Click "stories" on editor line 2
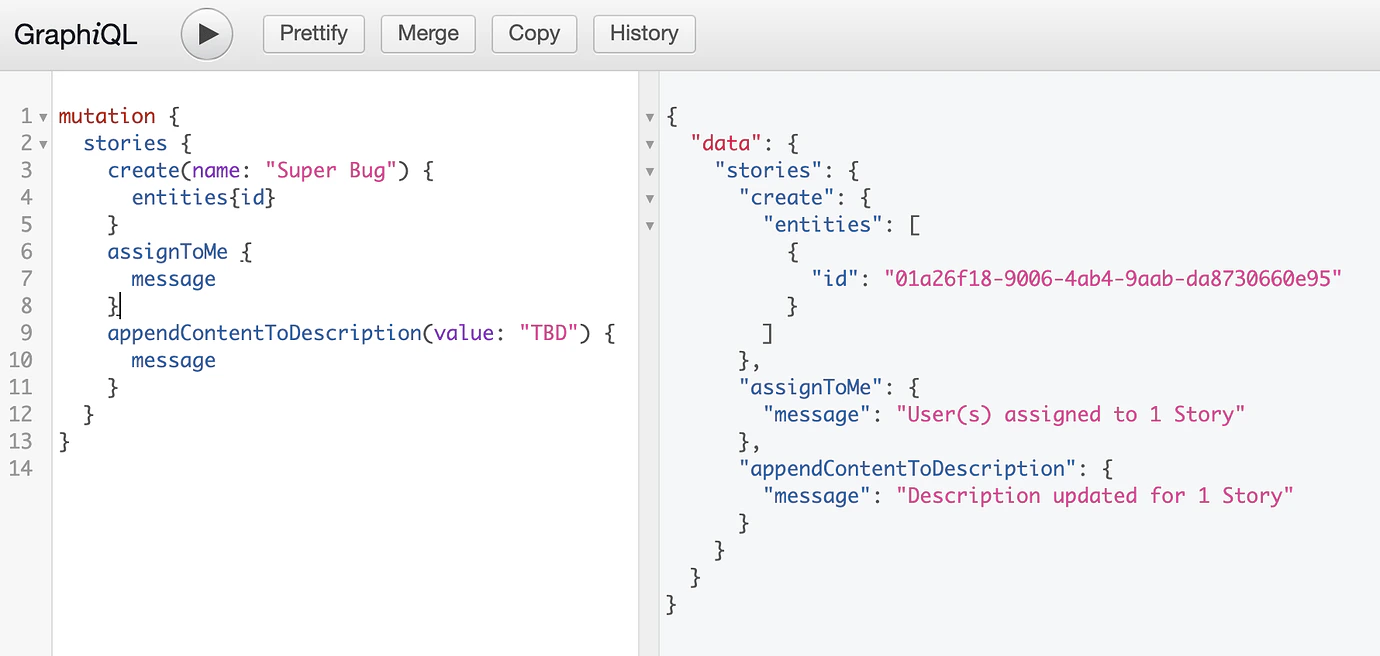 (125, 143)
